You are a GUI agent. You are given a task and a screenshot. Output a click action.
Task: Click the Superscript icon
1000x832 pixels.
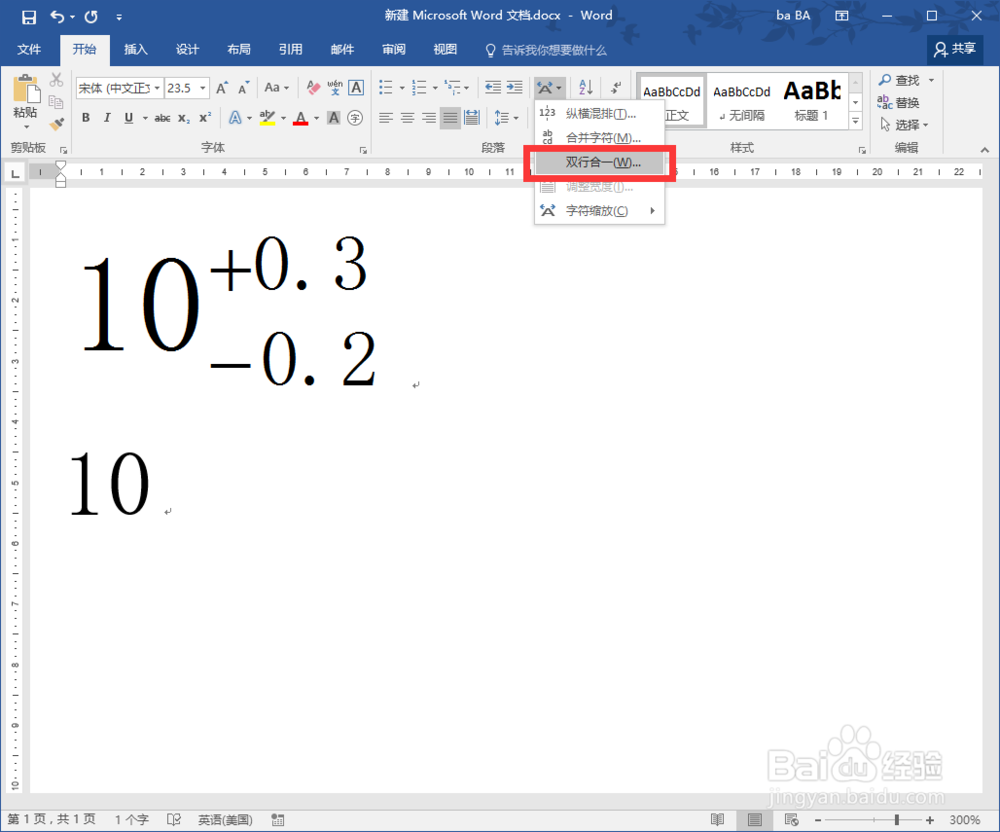point(205,117)
